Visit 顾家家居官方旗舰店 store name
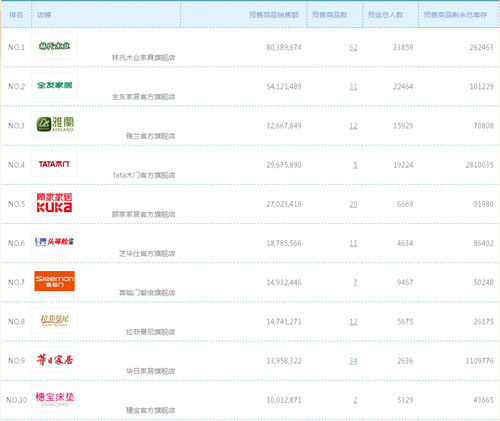The image size is (500, 421). tap(143, 214)
